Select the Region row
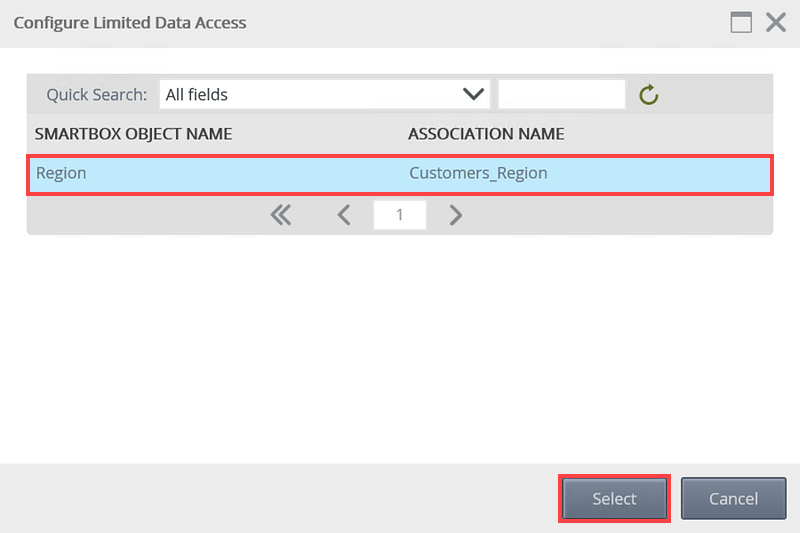 point(62,173)
